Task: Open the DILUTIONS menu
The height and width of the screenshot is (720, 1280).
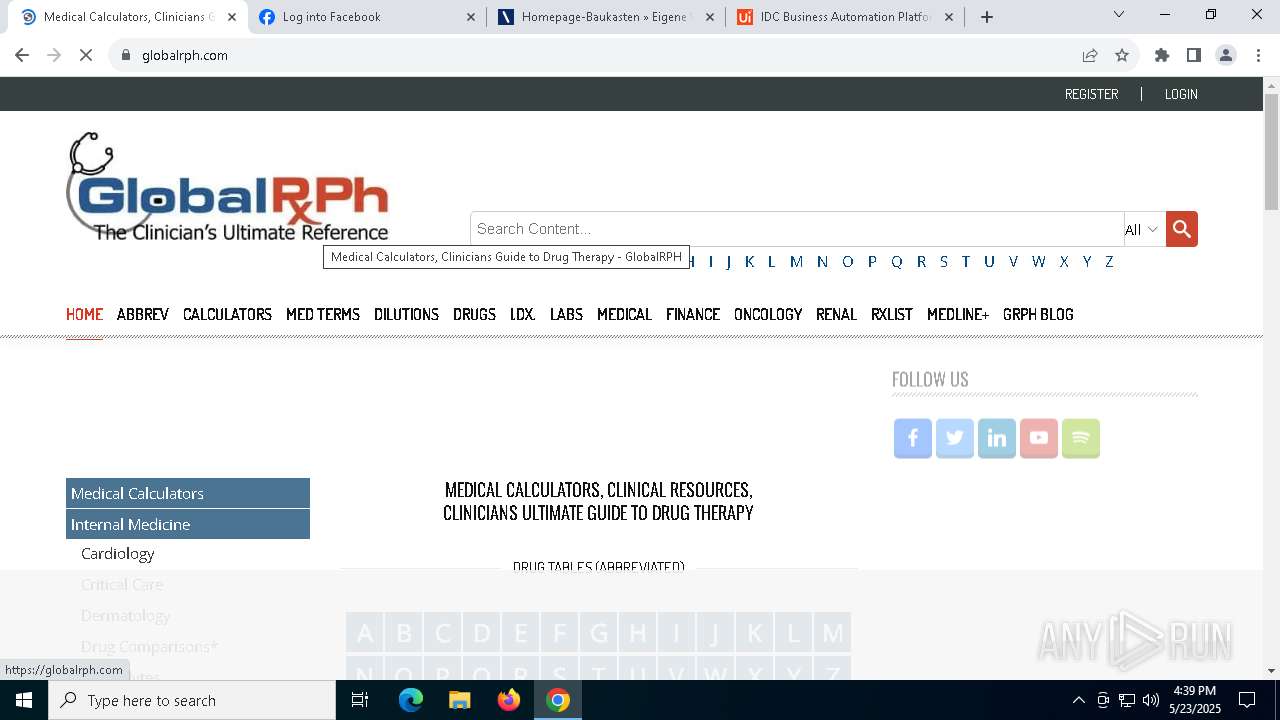Action: (x=406, y=314)
